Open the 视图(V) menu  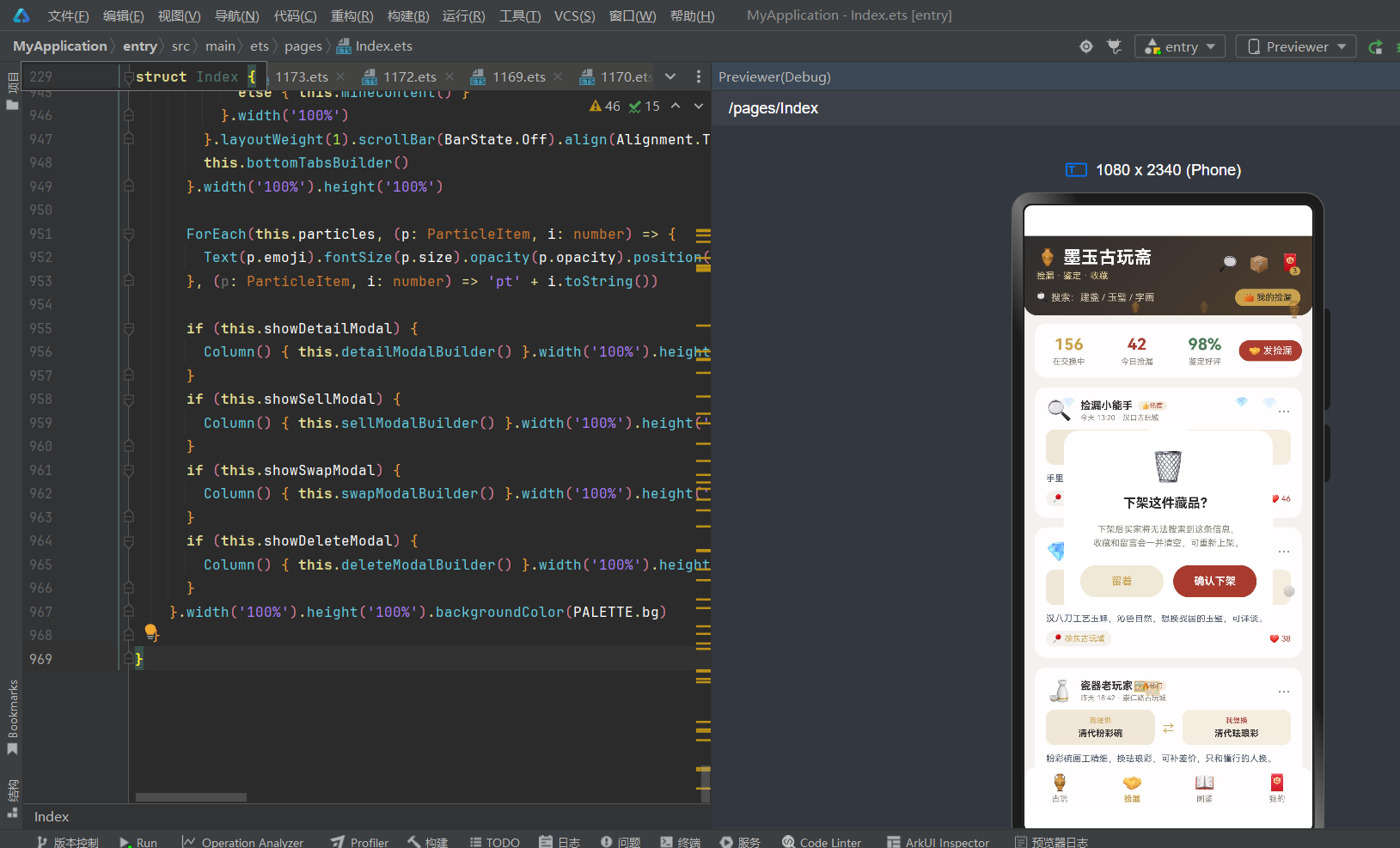(x=179, y=15)
